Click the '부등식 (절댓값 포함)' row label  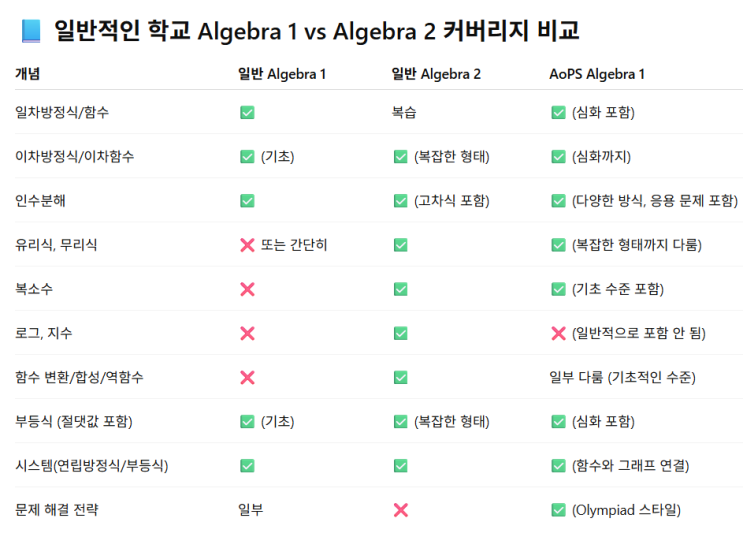pyautogui.click(x=74, y=422)
